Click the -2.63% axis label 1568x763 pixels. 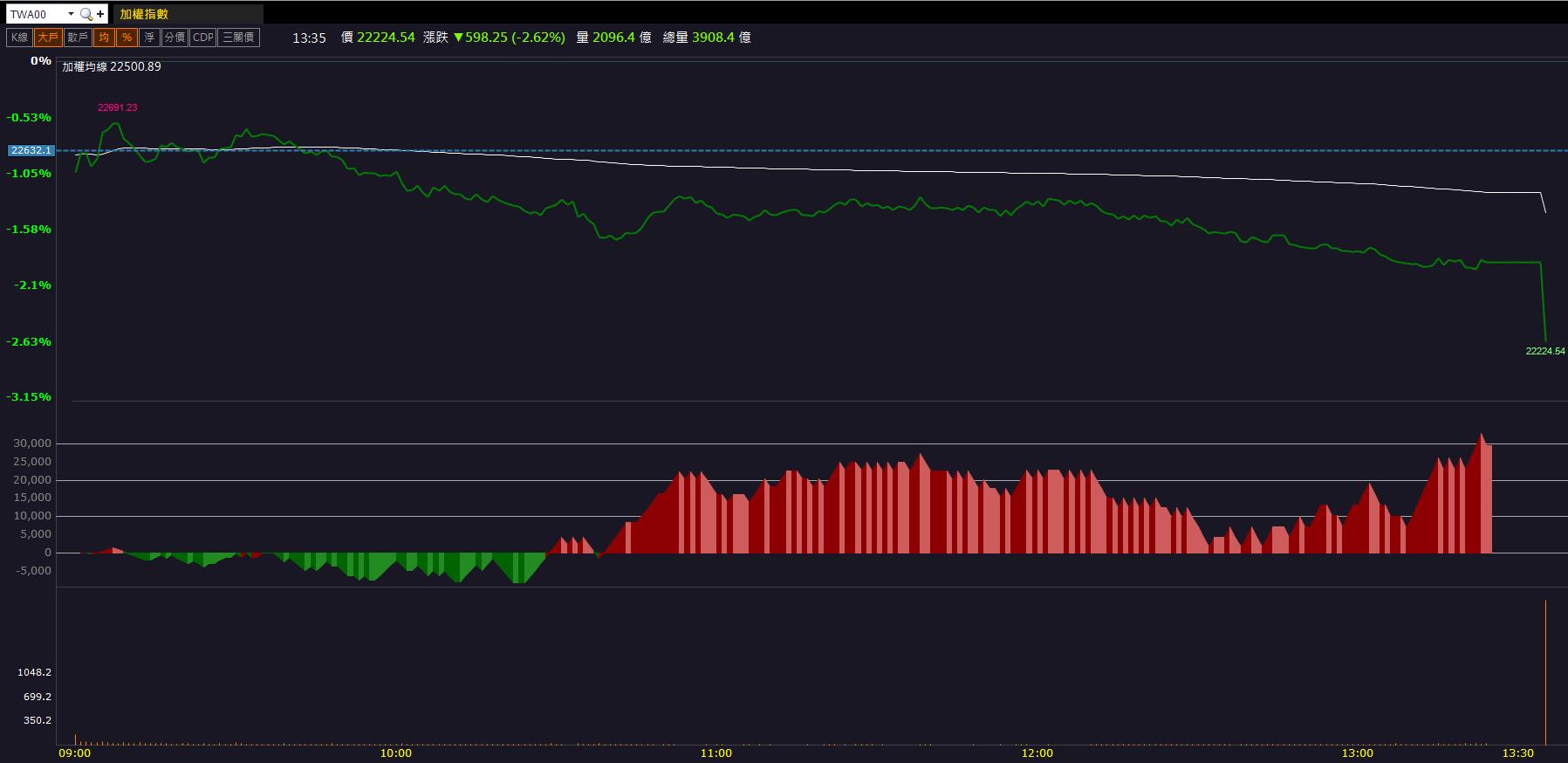pyautogui.click(x=29, y=341)
